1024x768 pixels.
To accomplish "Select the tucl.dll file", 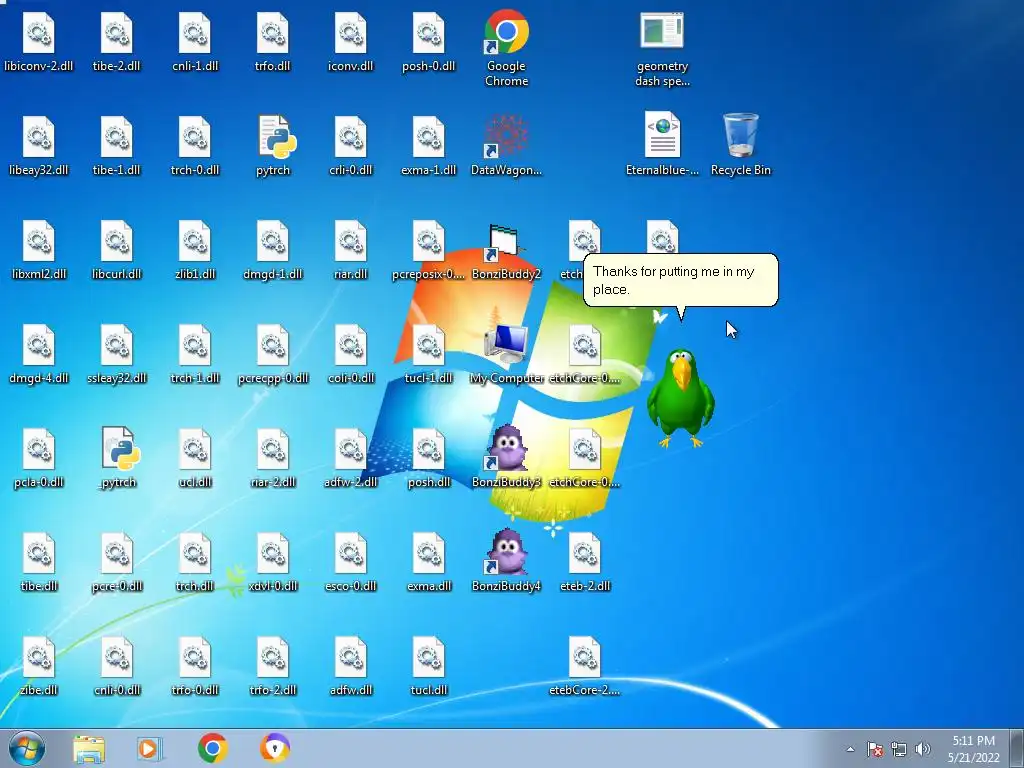I will [428, 665].
